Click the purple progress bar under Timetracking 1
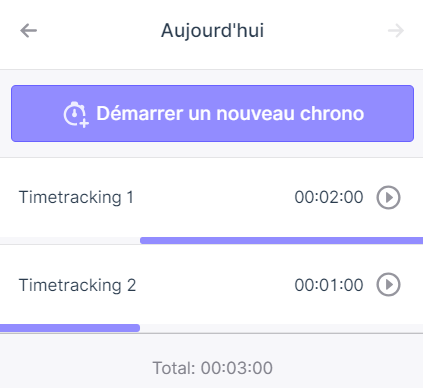 coord(281,241)
